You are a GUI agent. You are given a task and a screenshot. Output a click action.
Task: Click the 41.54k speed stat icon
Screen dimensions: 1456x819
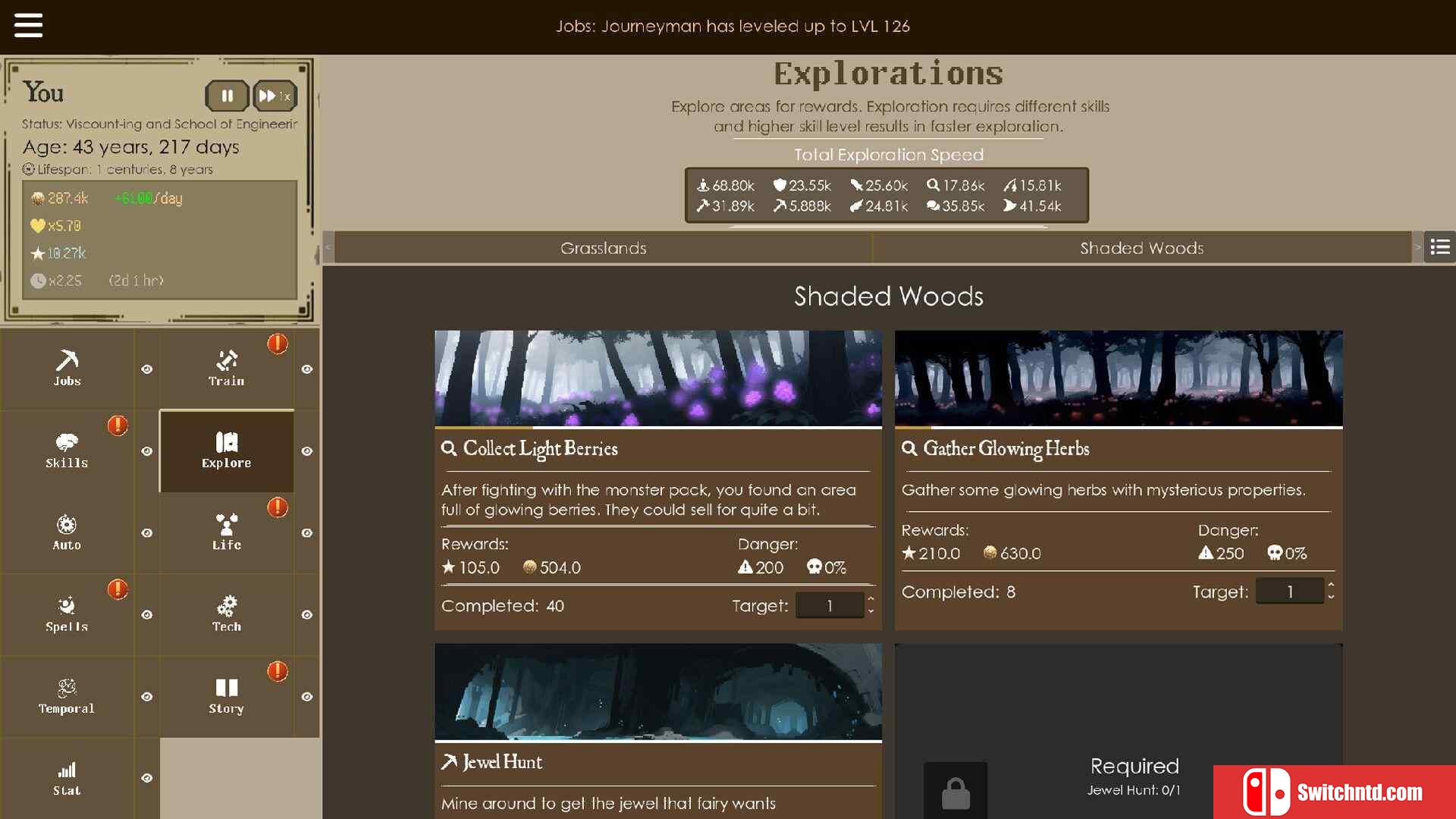pyautogui.click(x=1009, y=206)
